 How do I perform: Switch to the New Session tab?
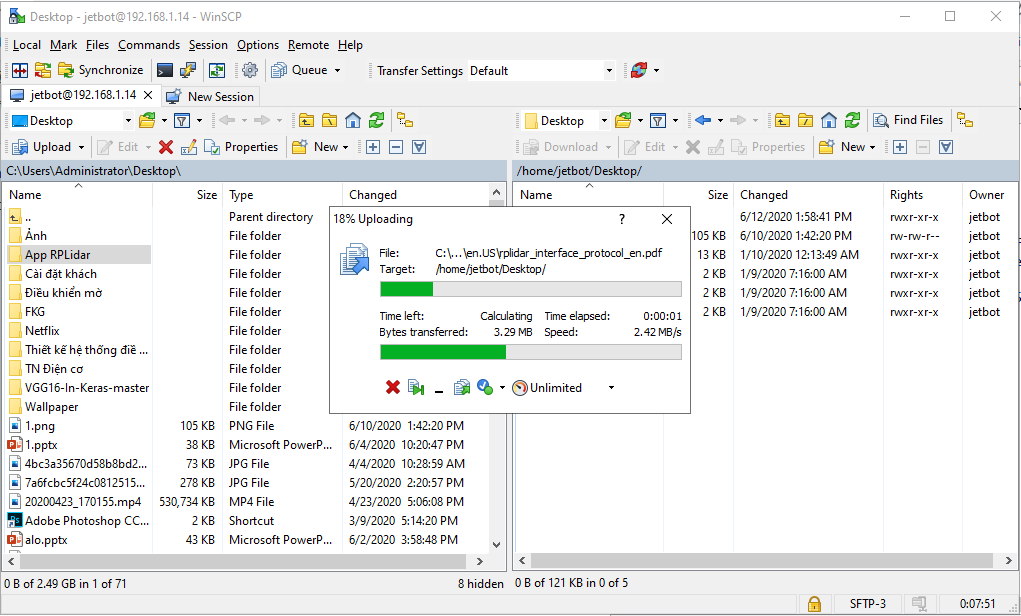pos(210,96)
